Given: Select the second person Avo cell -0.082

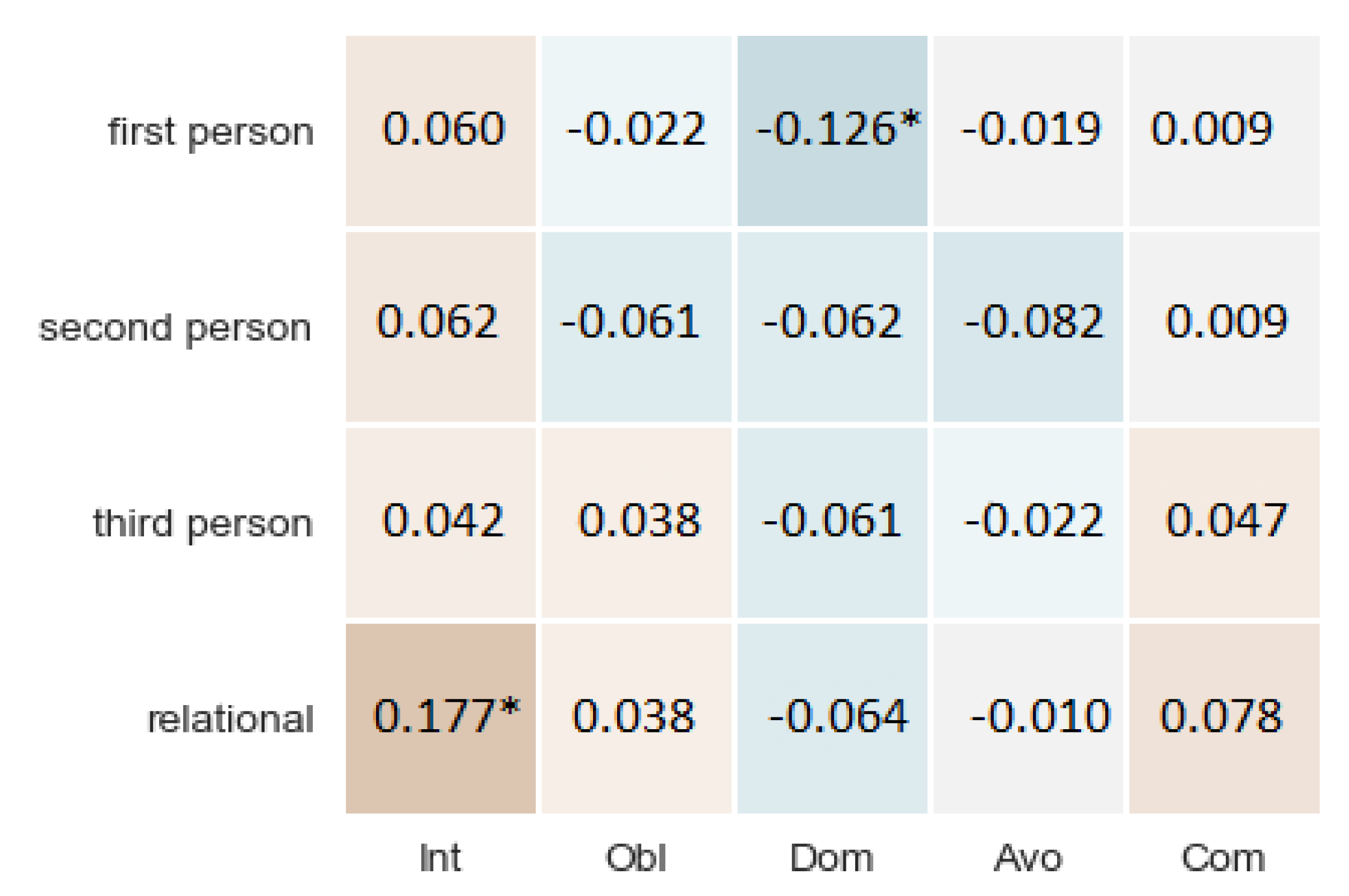Looking at the screenshot, I should [x=1028, y=326].
